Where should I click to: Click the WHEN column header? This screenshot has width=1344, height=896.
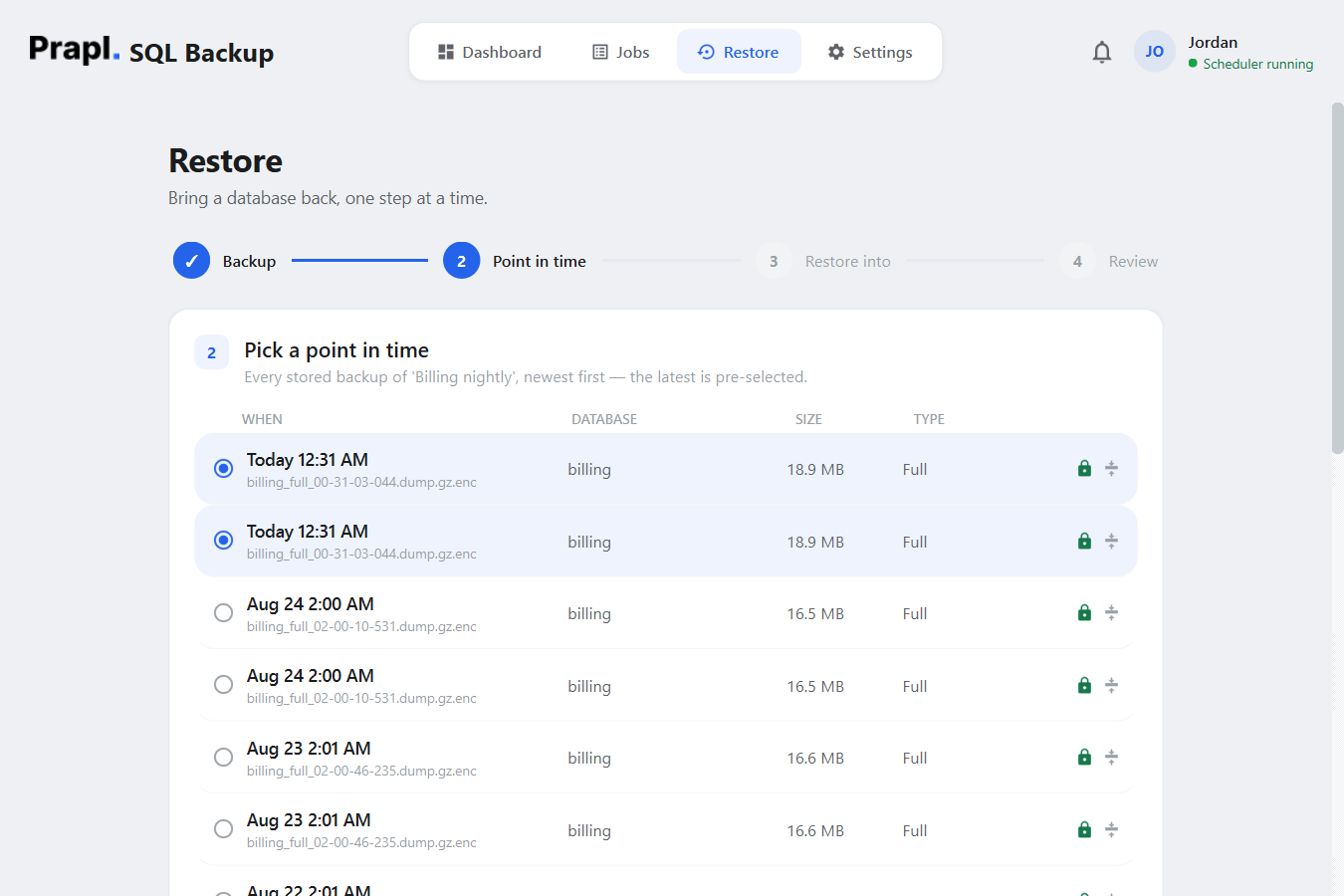pyautogui.click(x=262, y=419)
